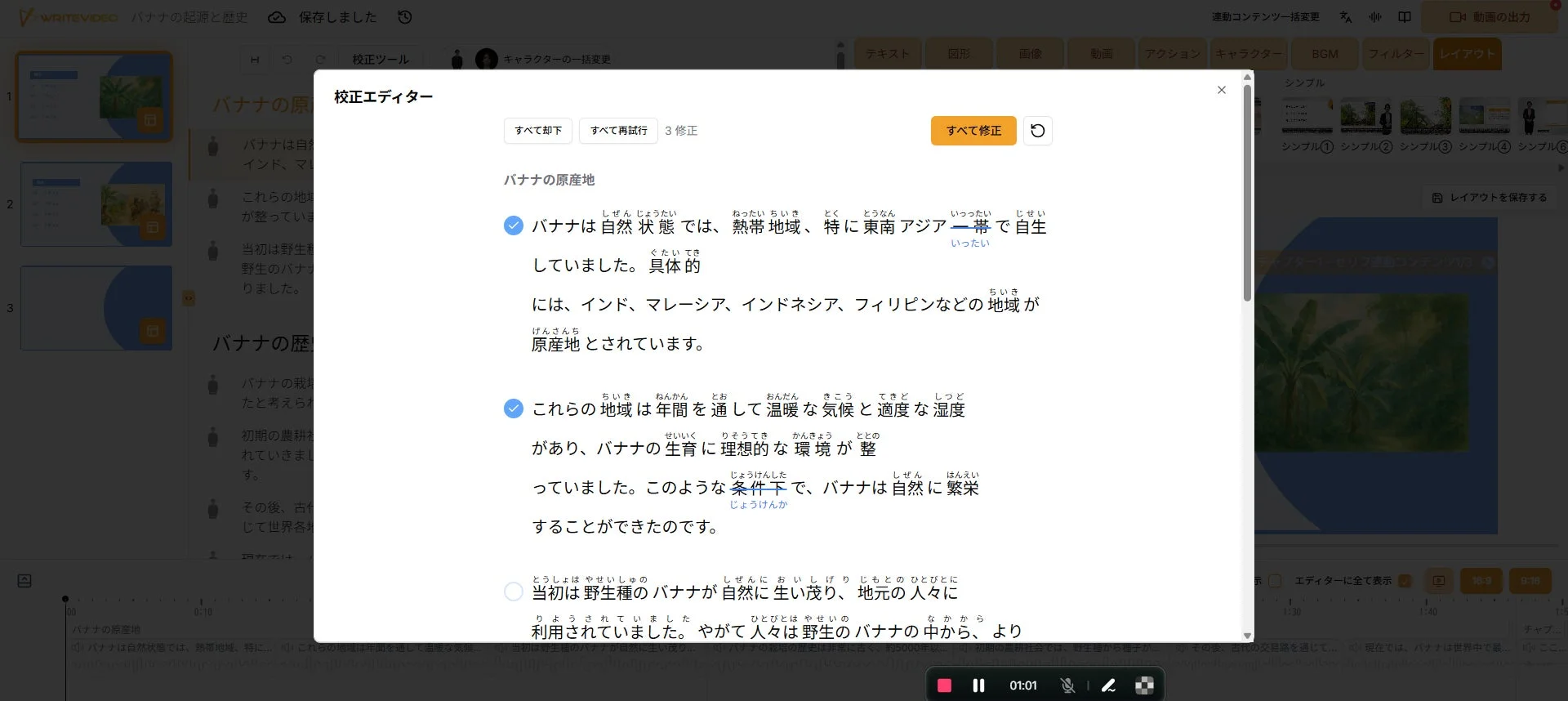Reject all corrections with すべて却下

point(538,131)
